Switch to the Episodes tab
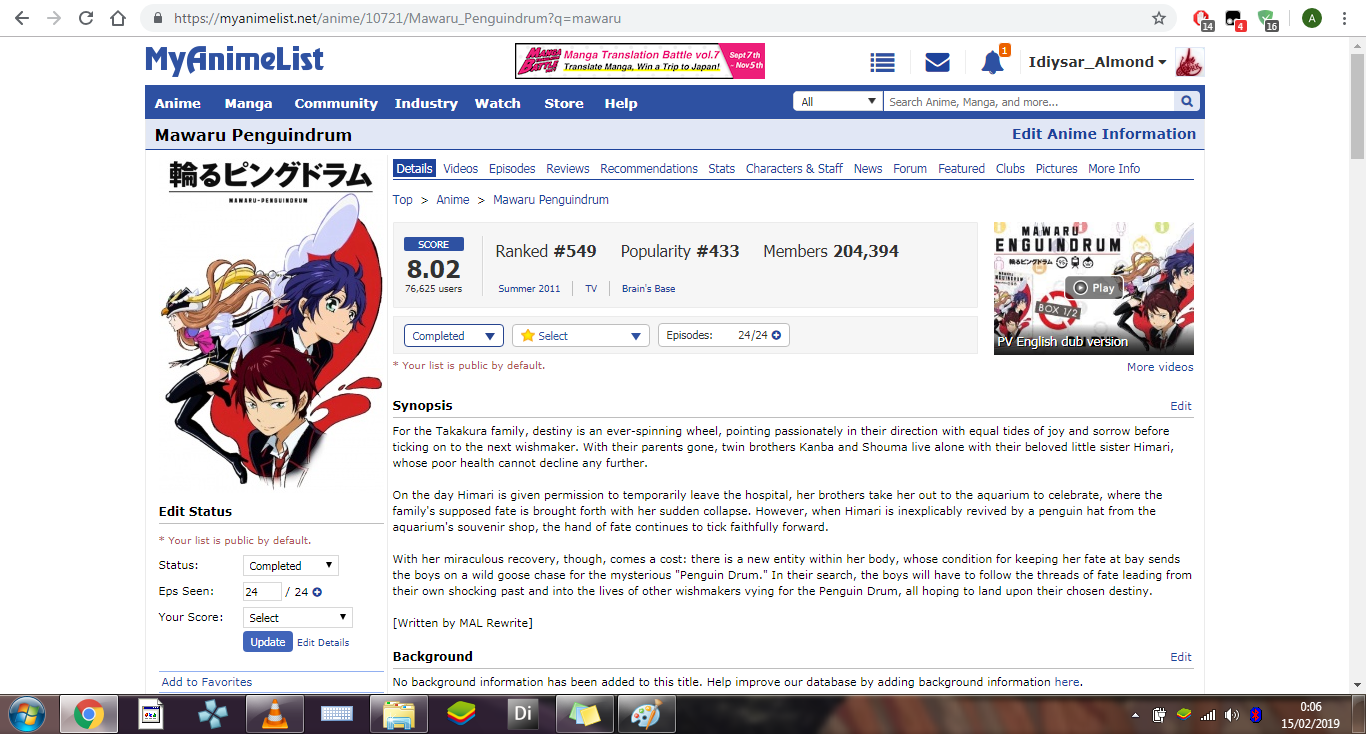The height and width of the screenshot is (734, 1366). click(x=512, y=168)
